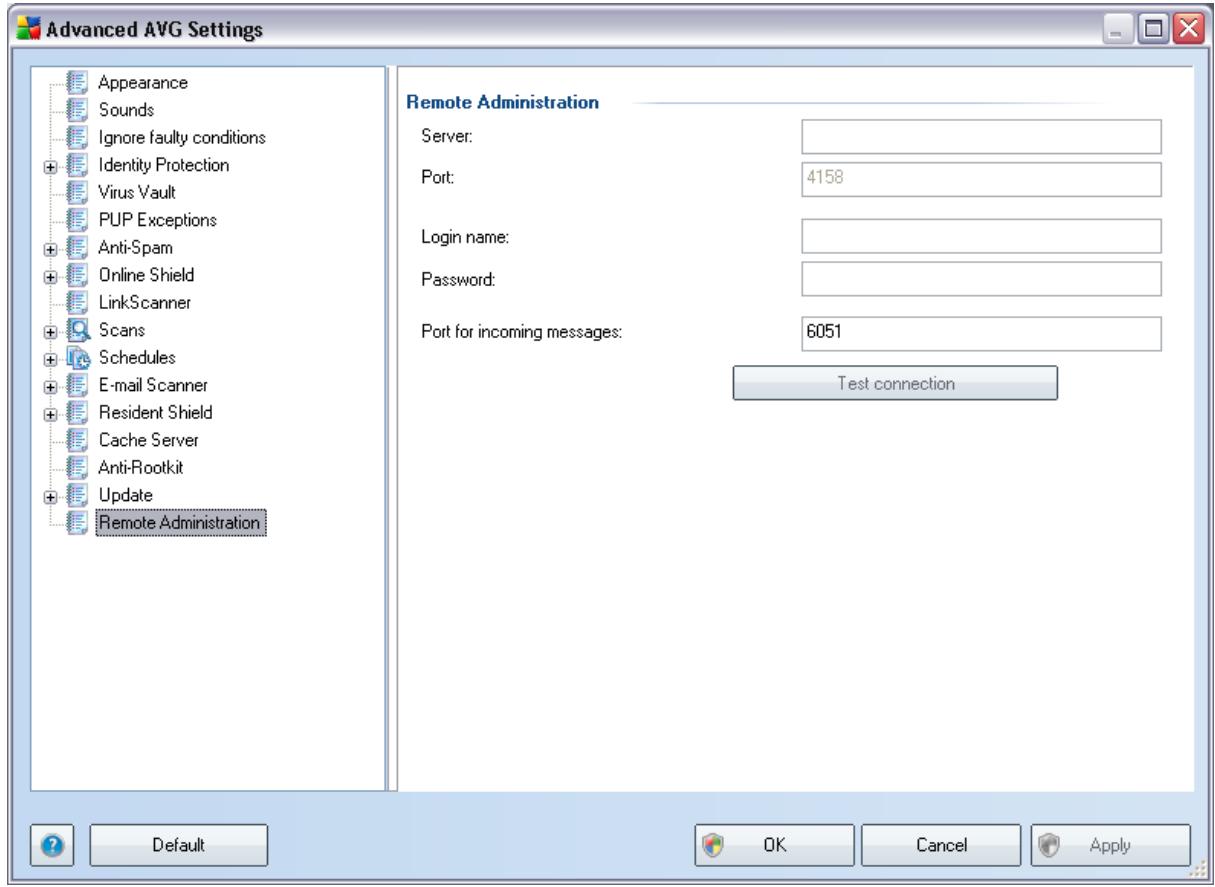Open Anti-Rootkit settings
This screenshot has width=1215, height=887.
point(143,466)
